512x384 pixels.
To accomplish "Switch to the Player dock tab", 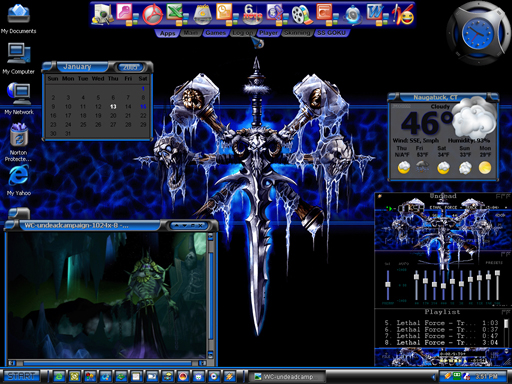I will (x=268, y=33).
